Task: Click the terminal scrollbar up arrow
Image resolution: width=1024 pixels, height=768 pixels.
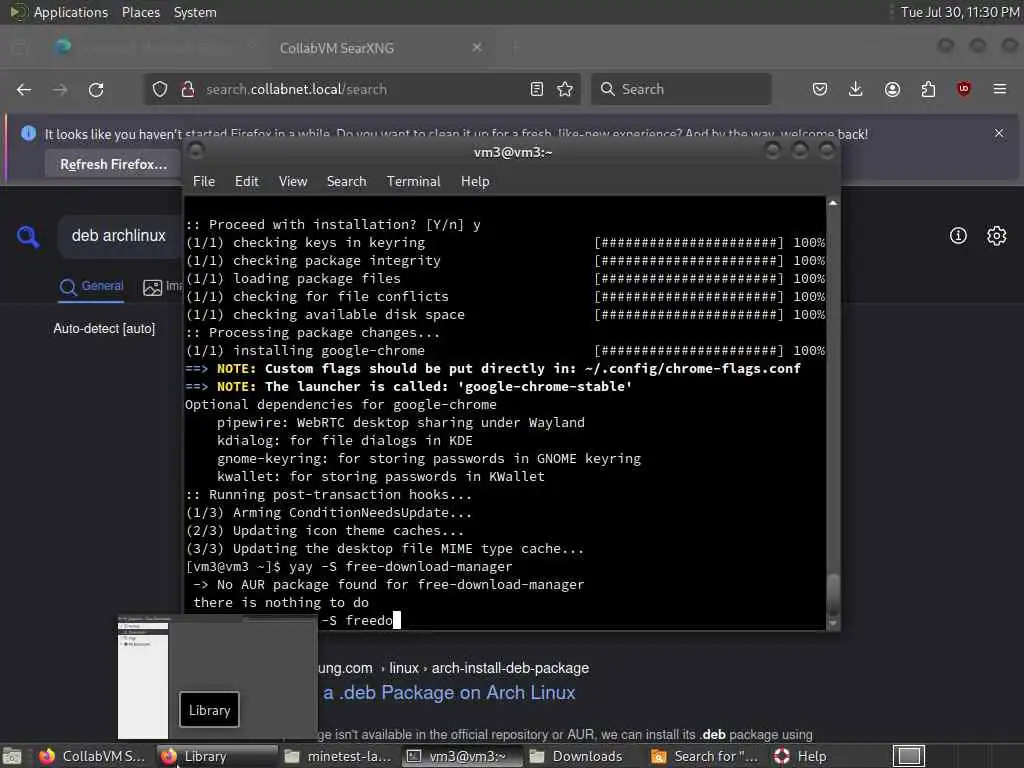Action: click(833, 204)
